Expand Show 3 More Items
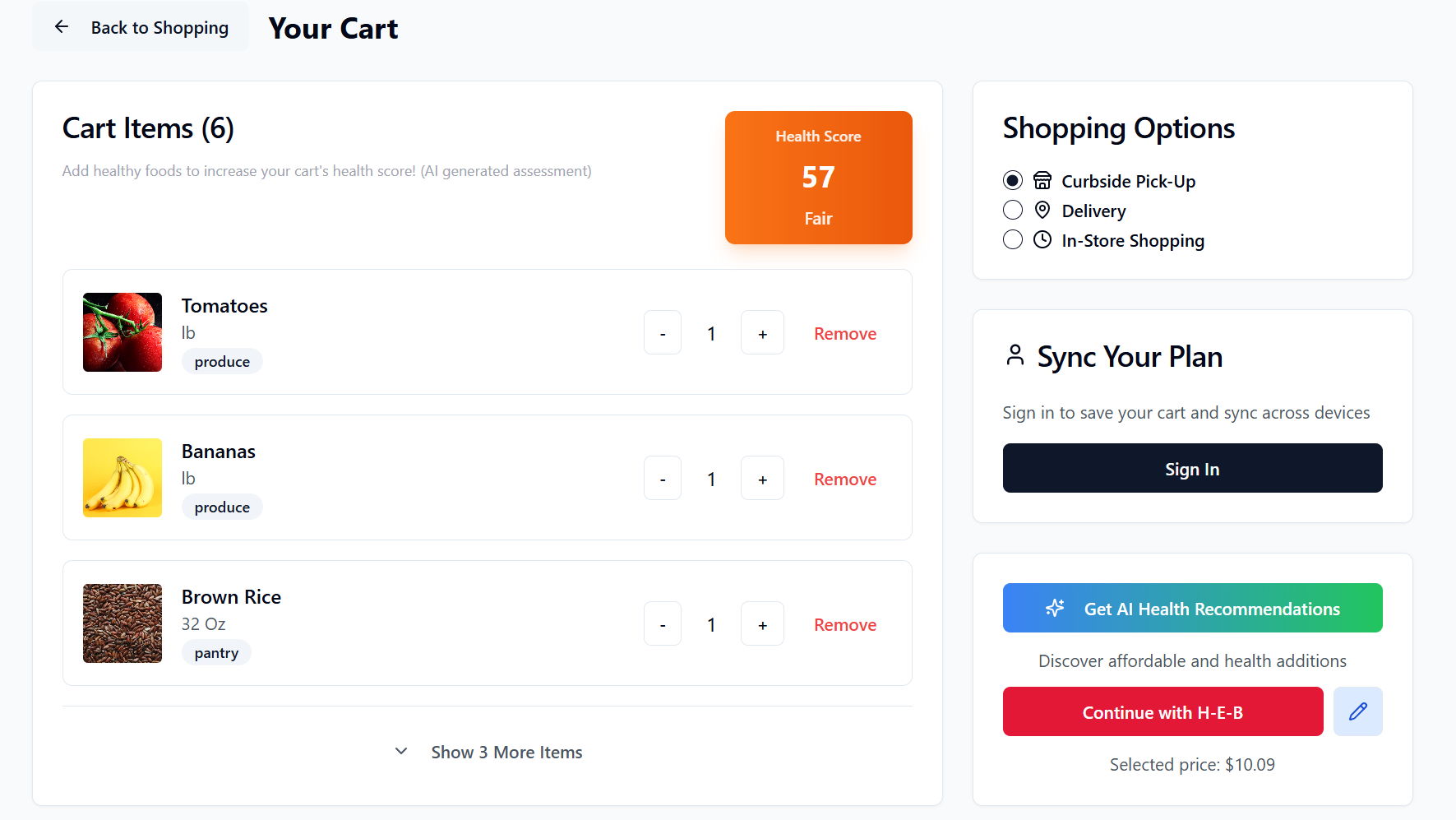 point(488,753)
